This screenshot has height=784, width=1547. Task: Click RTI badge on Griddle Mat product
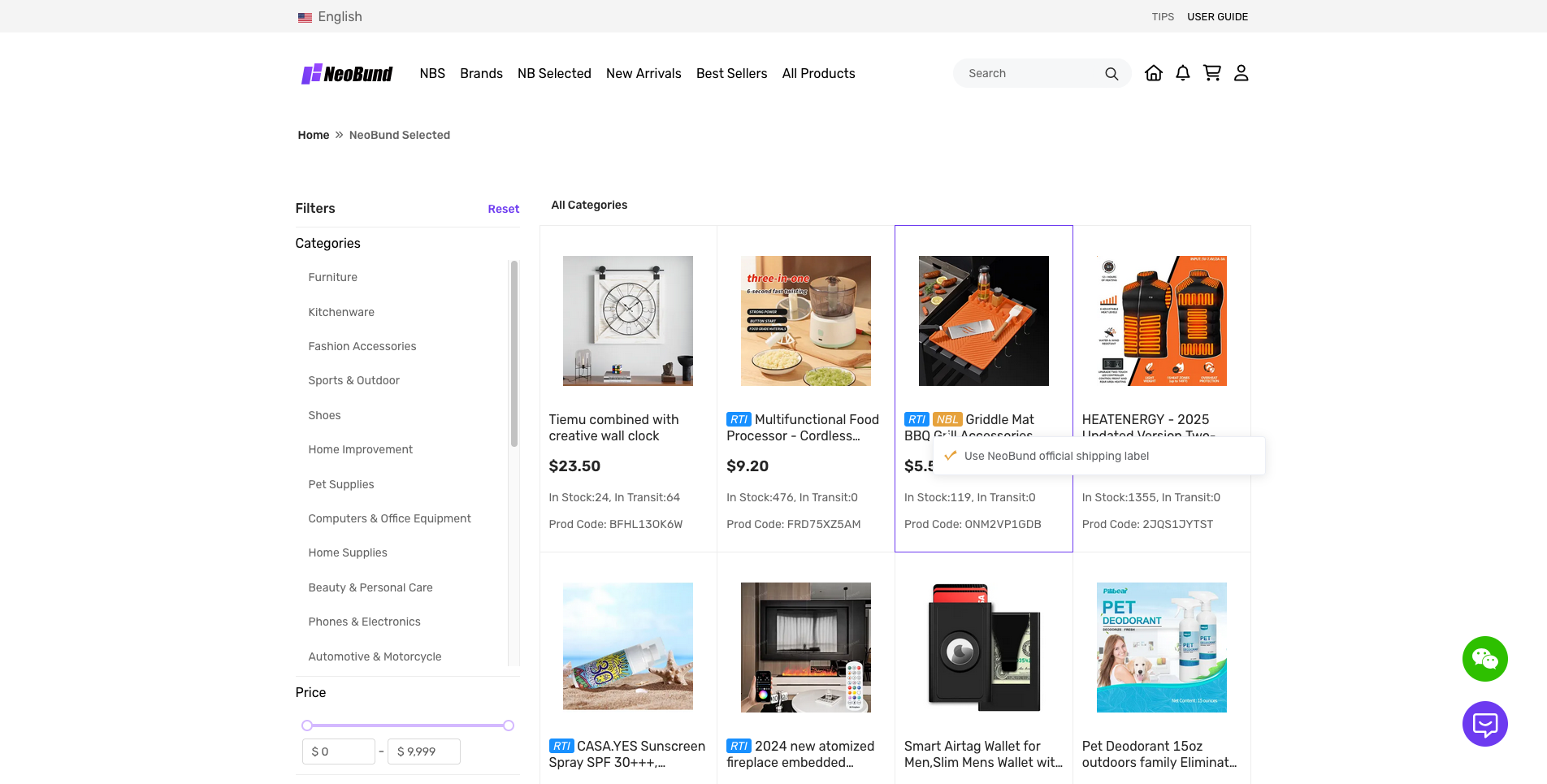click(x=916, y=420)
